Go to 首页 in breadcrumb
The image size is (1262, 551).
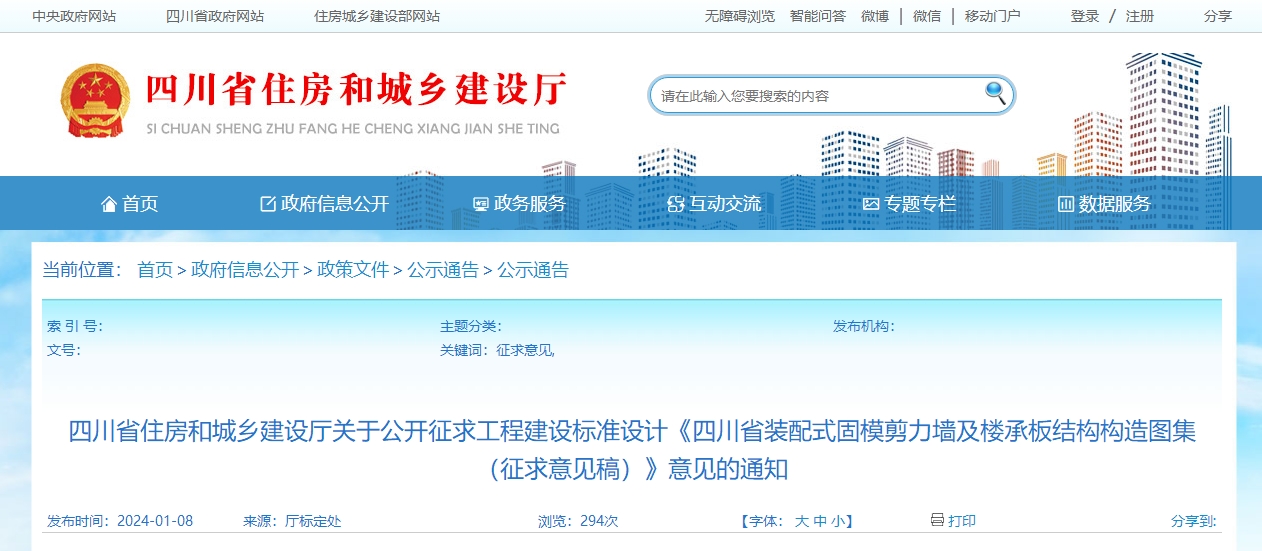pos(155,270)
